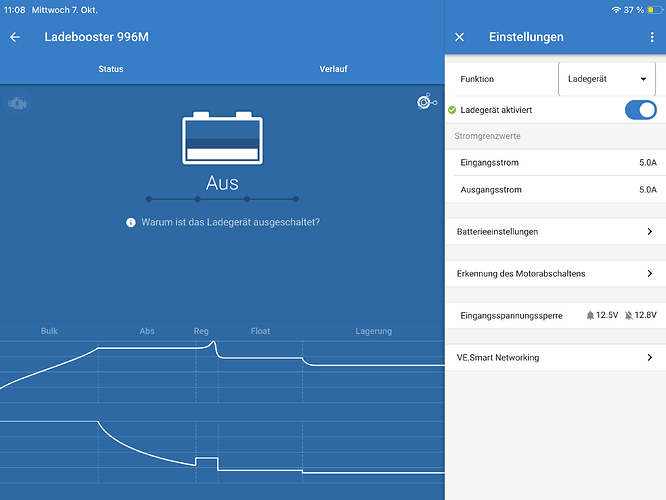Tap the info icon beside the Warum question
The height and width of the screenshot is (500, 666).
[131, 223]
